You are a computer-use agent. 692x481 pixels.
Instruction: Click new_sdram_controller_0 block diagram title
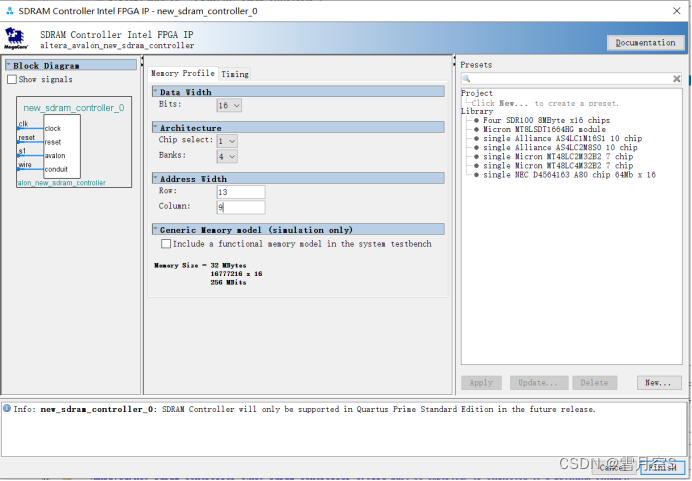click(x=74, y=108)
